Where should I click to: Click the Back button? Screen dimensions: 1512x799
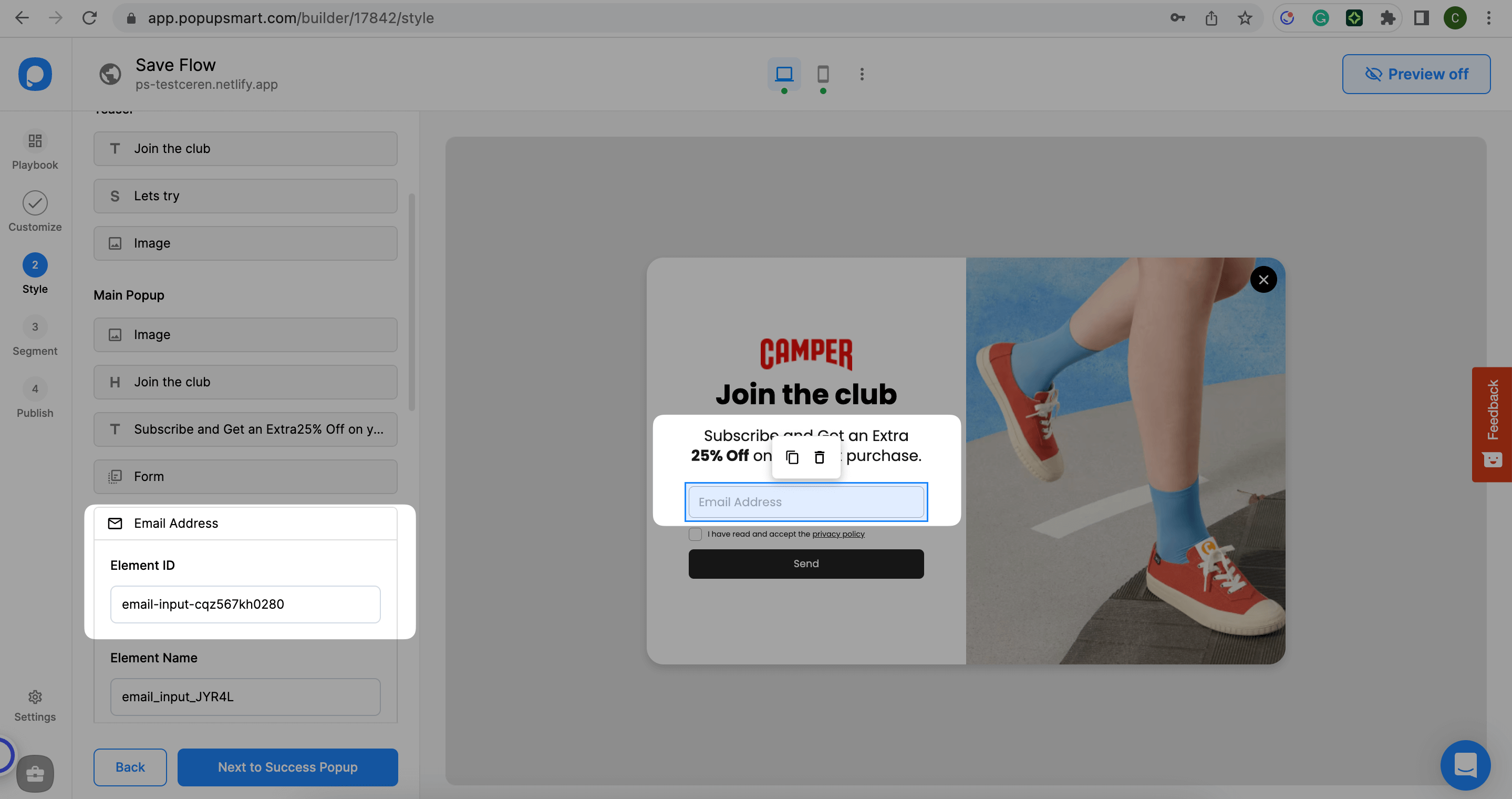[129, 767]
